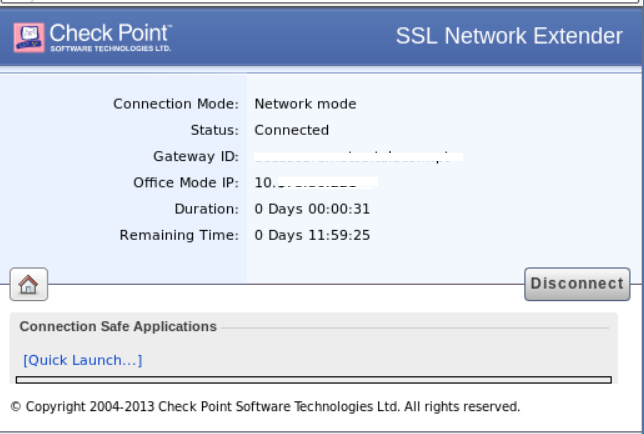Click the 'Office Mode IP:' label
This screenshot has width=644, height=434.
186,183
